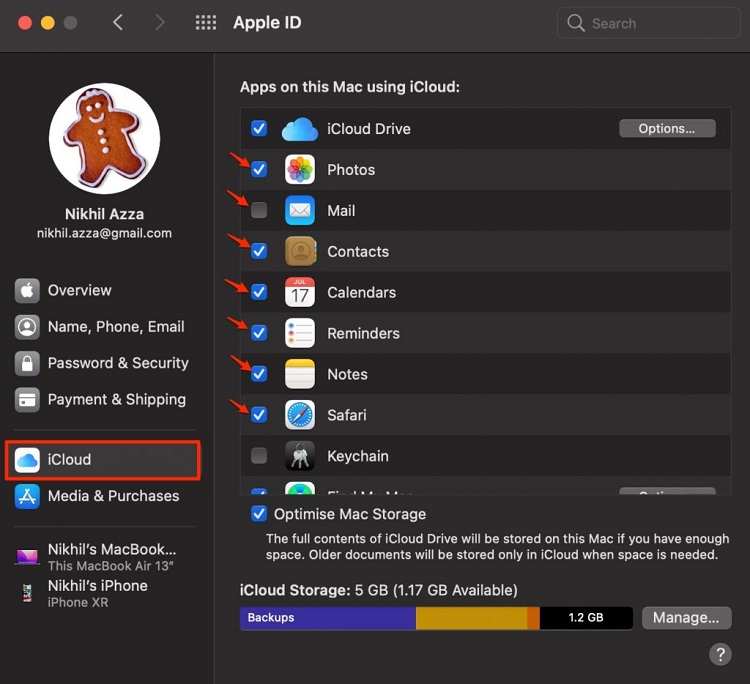
Task: Select Password & Security in sidebar
Action: tap(117, 363)
